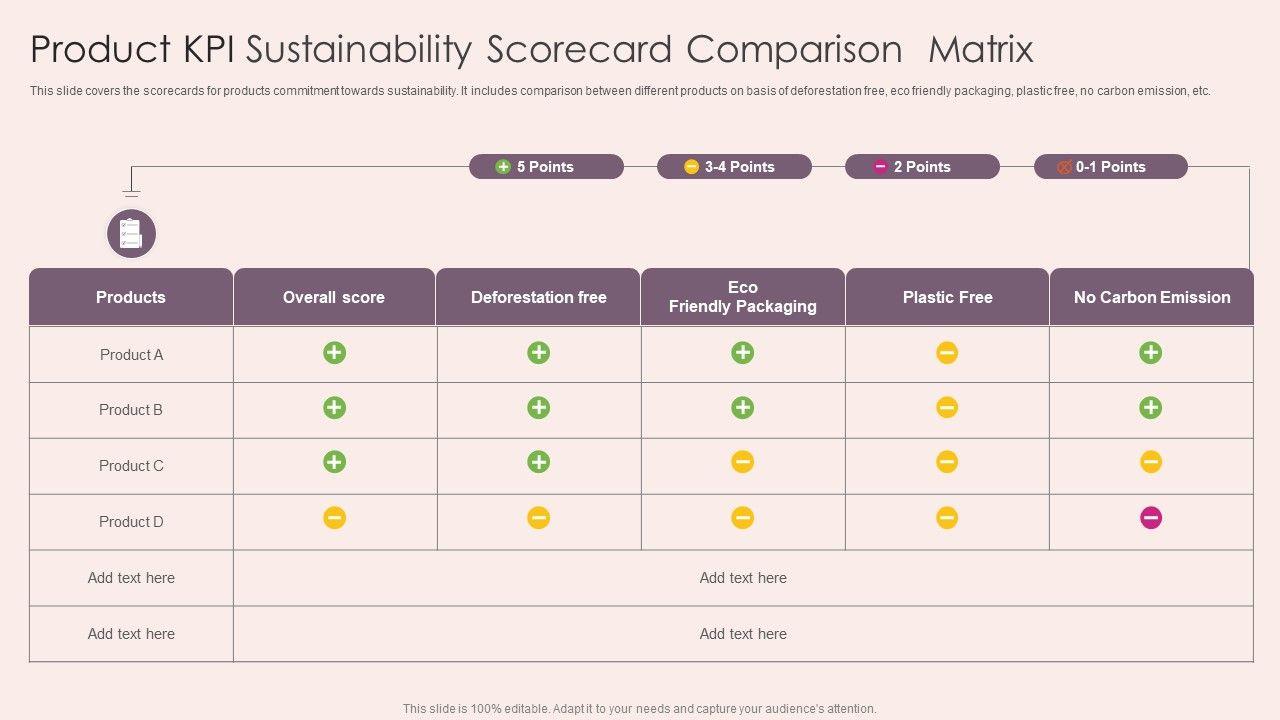This screenshot has height=720, width=1280.
Task: Click Product B no carbon emission green plus
Action: coord(1151,407)
